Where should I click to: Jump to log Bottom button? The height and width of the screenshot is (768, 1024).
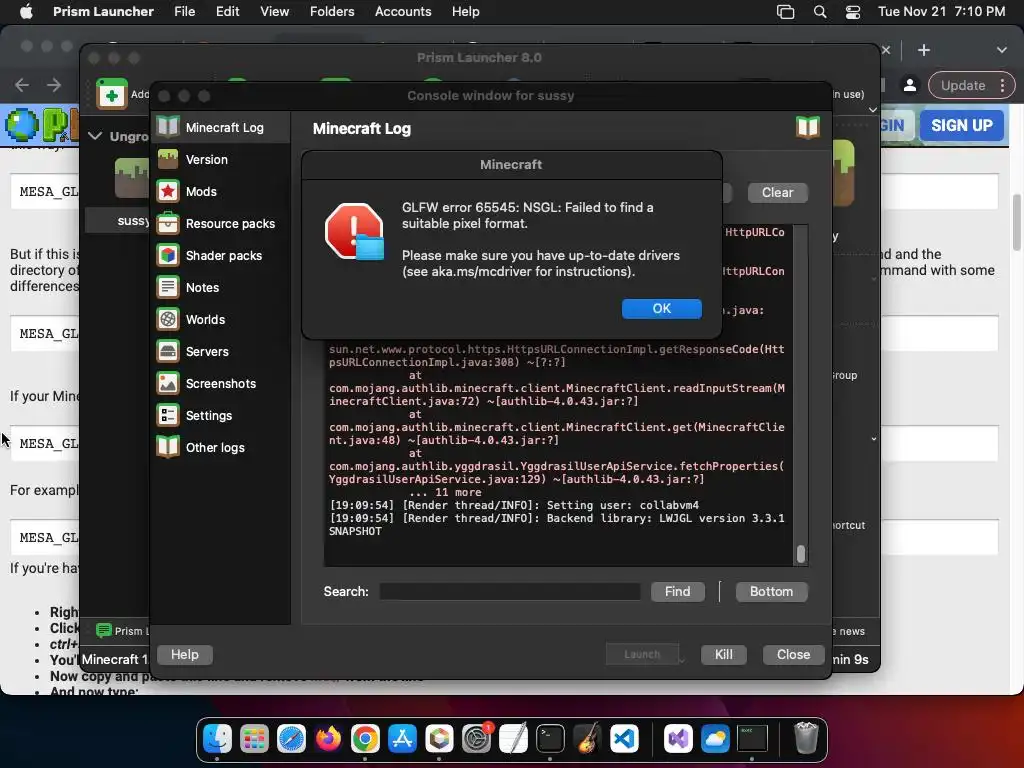pos(771,592)
